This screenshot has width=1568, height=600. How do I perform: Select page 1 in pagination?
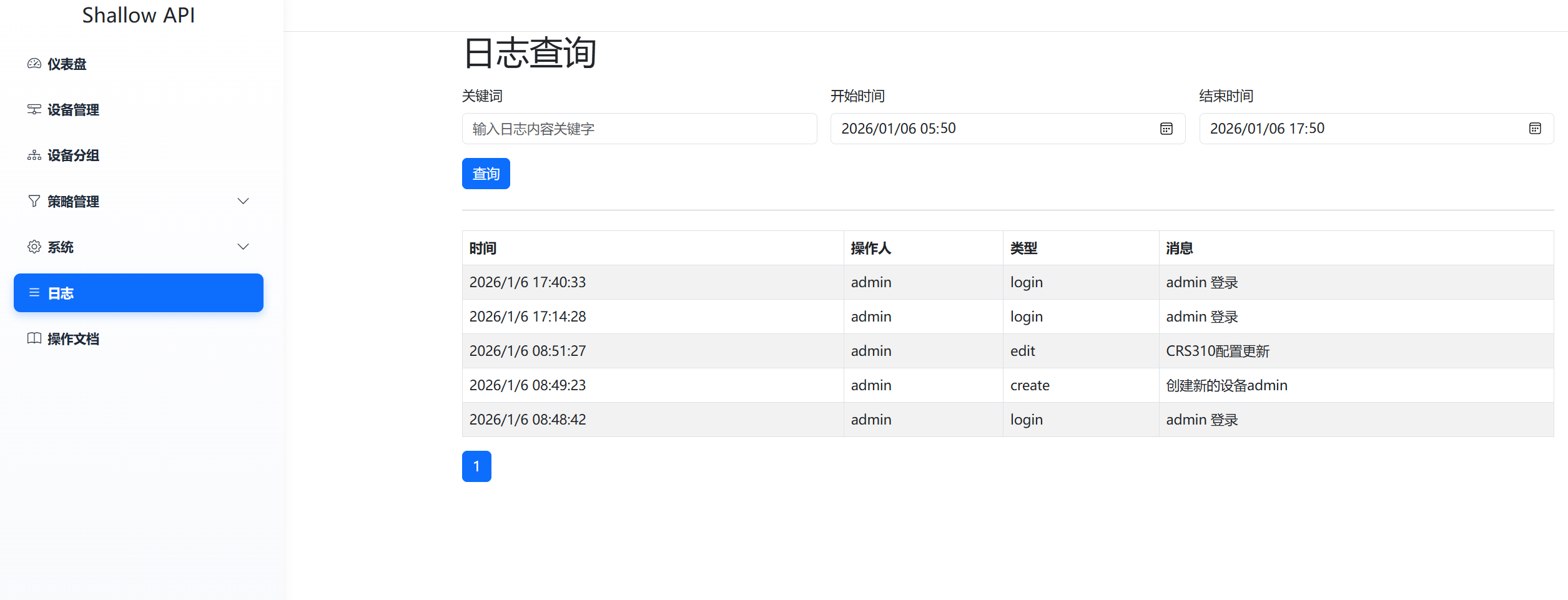point(476,466)
